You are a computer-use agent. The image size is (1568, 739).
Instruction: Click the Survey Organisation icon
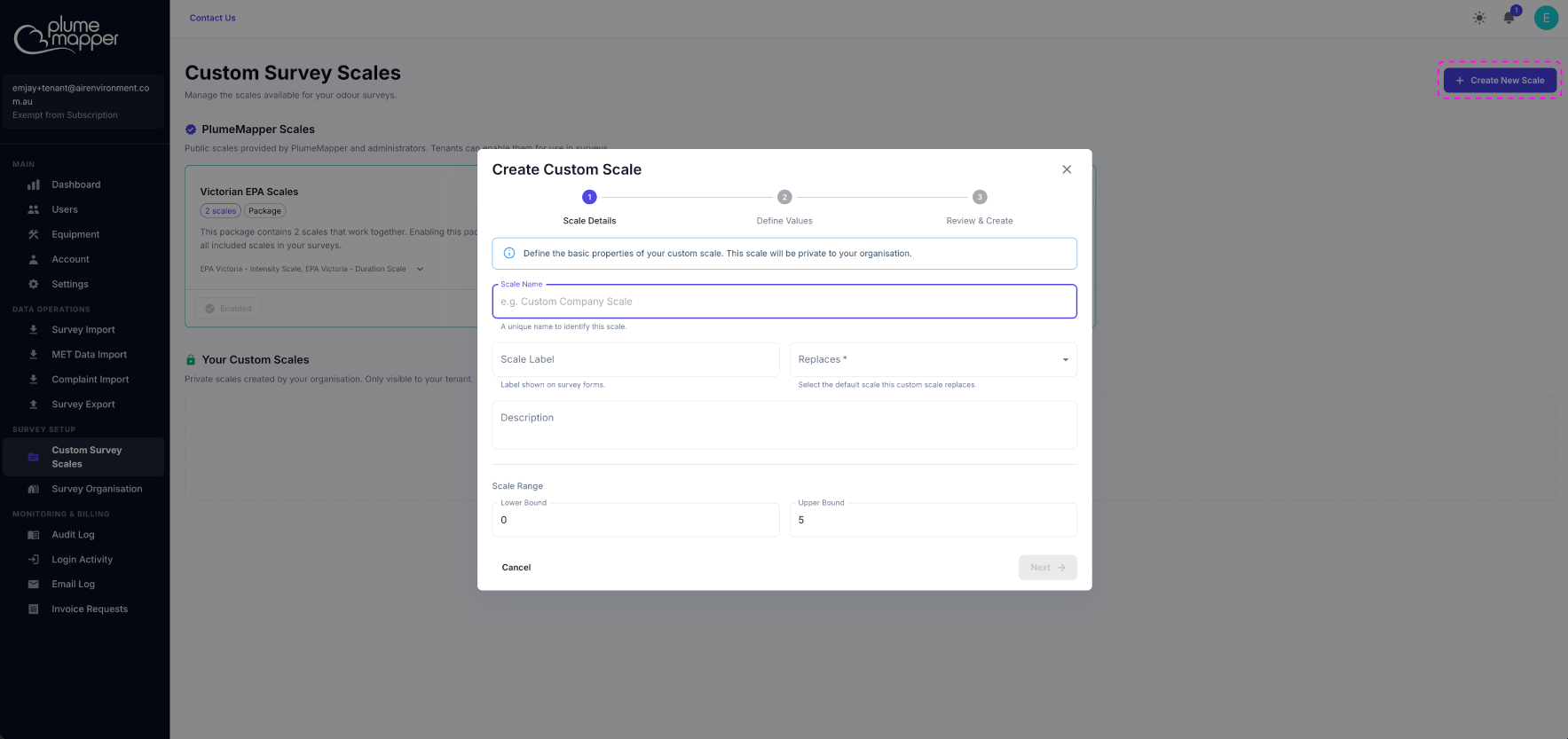(x=34, y=489)
